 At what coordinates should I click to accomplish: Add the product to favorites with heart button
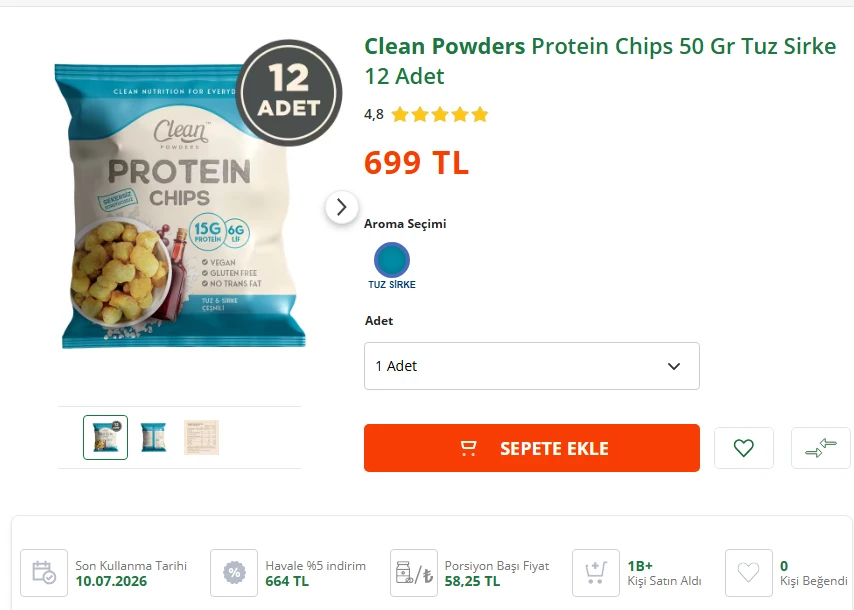point(744,448)
